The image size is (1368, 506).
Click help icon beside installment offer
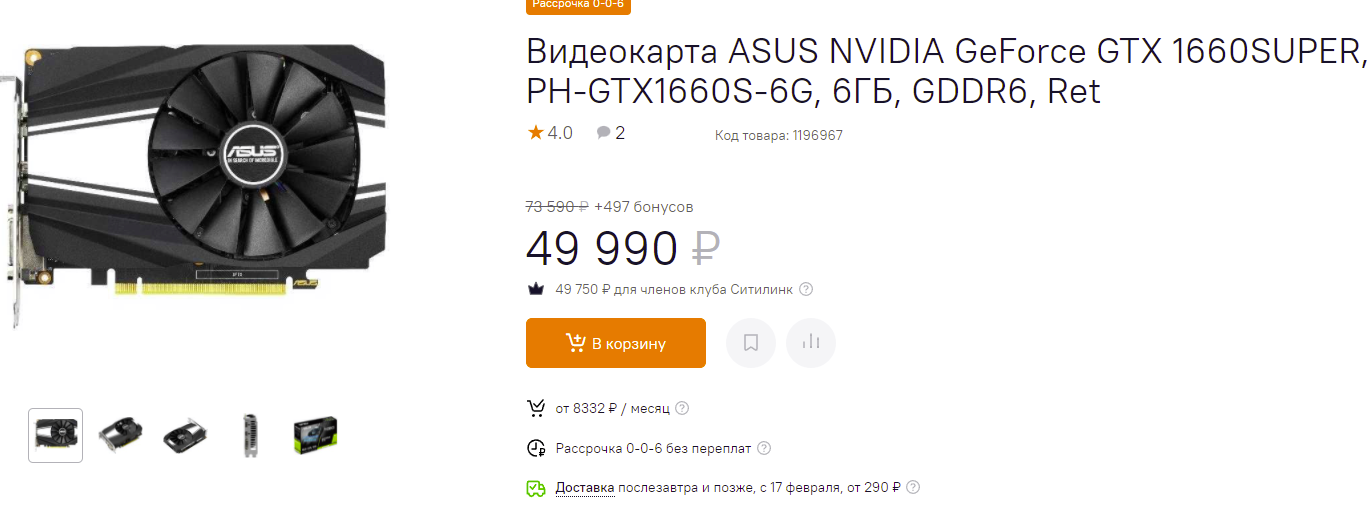[764, 448]
